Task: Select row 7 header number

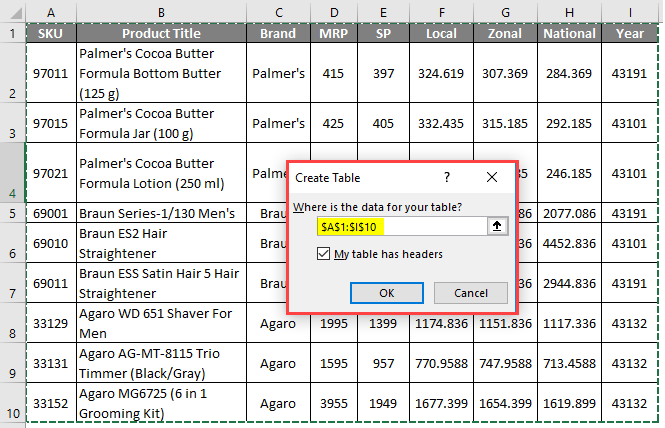Action: 13,283
